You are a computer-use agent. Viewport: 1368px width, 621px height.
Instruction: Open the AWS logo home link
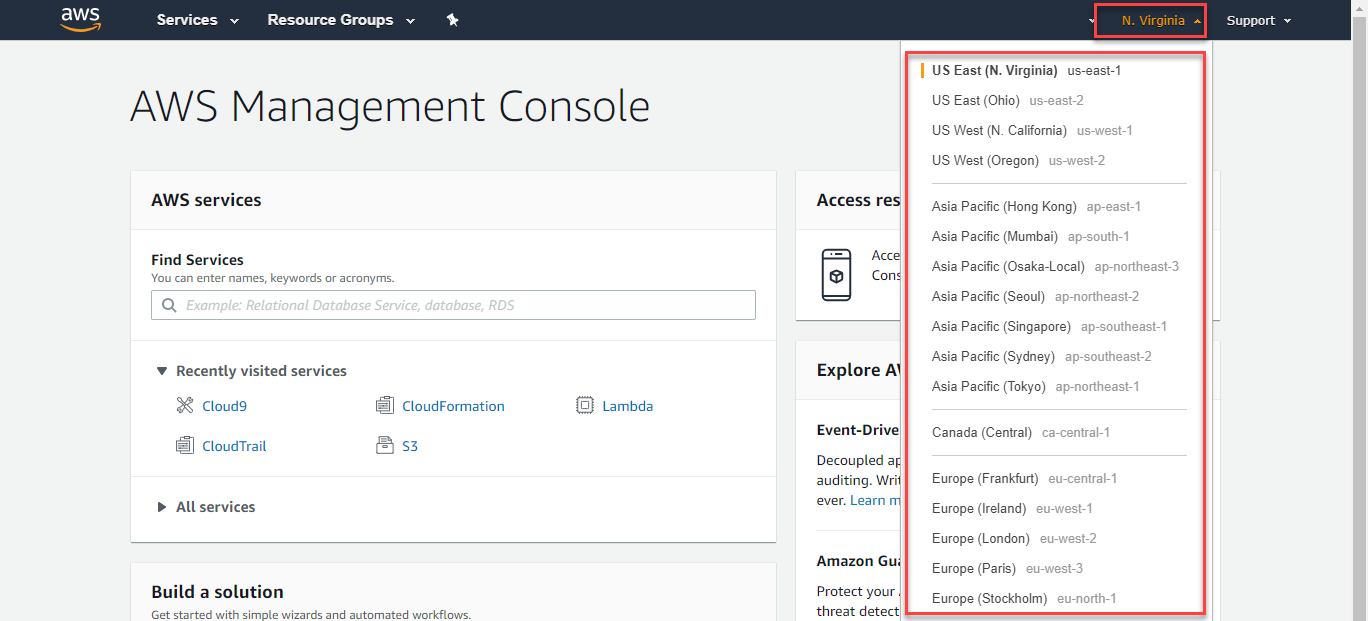point(81,19)
